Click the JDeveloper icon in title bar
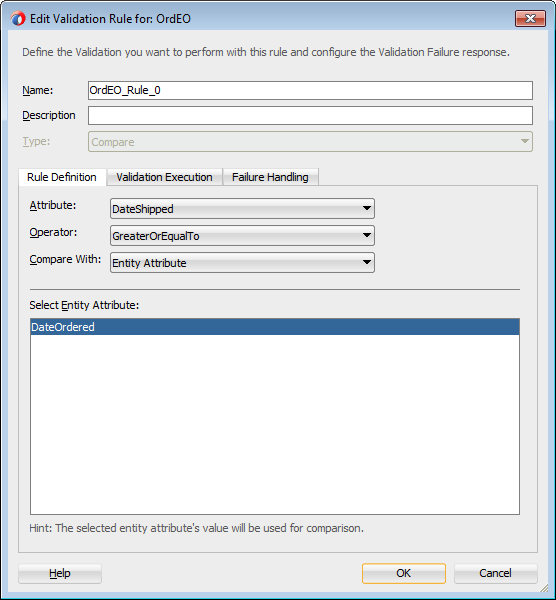 (18, 18)
